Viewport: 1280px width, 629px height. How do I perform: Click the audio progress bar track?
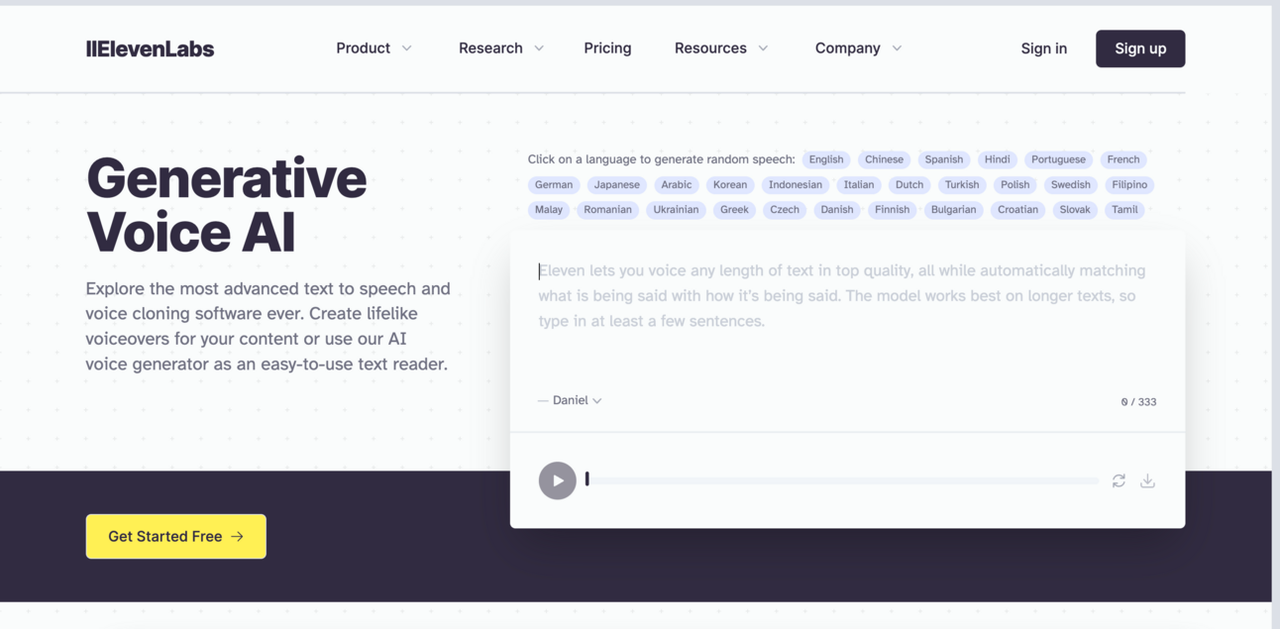pyautogui.click(x=842, y=481)
